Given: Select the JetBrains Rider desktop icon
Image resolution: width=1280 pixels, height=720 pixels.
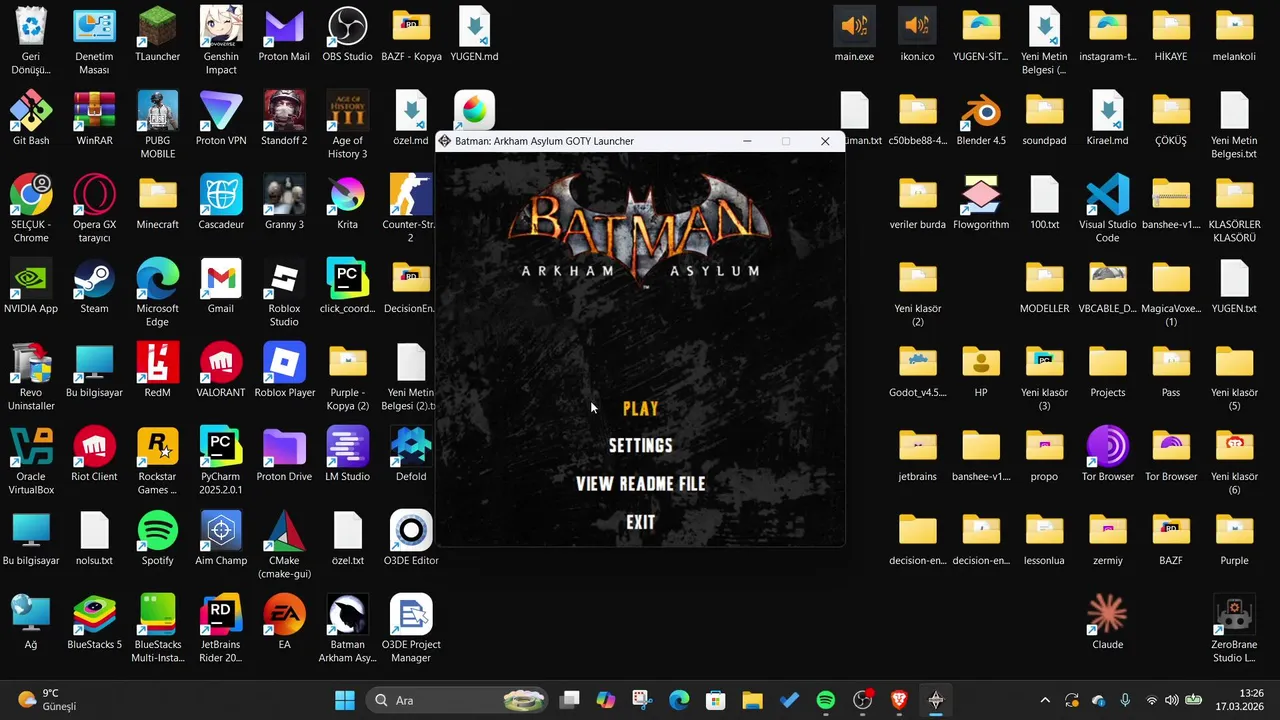Looking at the screenshot, I should pyautogui.click(x=221, y=628).
